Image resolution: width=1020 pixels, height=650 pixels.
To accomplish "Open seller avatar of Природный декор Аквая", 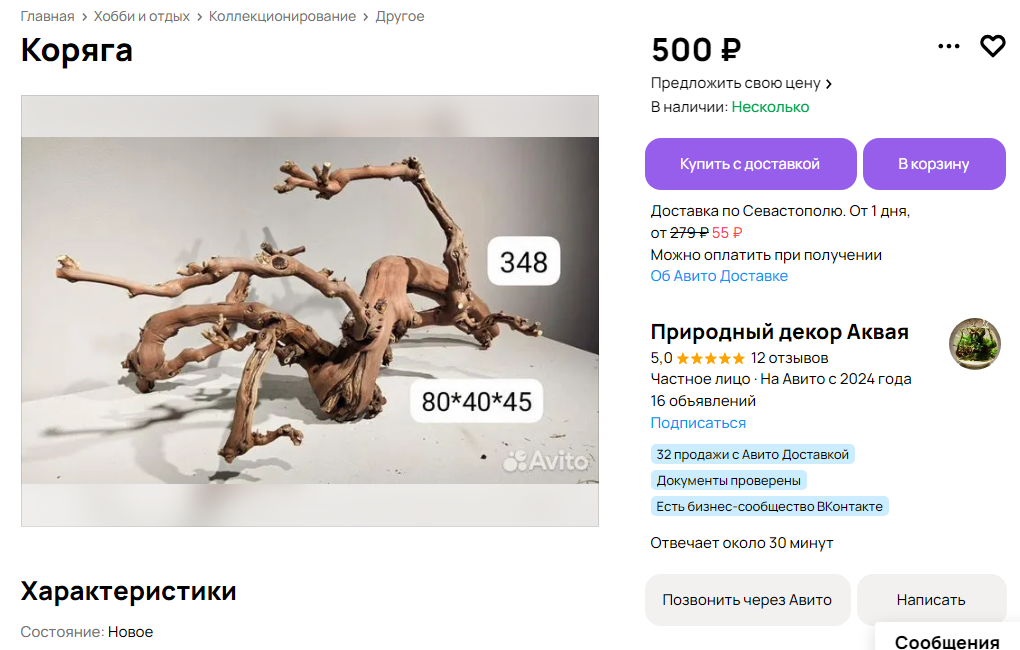I will point(974,344).
